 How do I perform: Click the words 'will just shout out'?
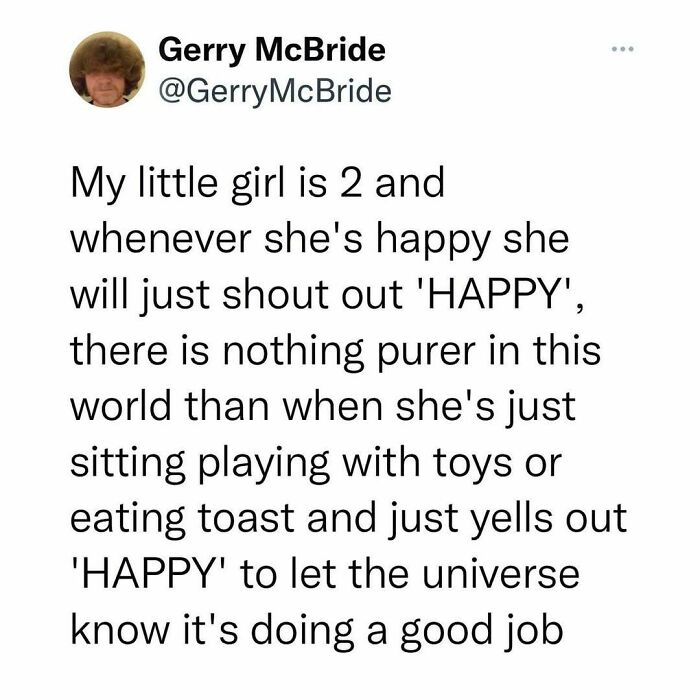coord(237,295)
